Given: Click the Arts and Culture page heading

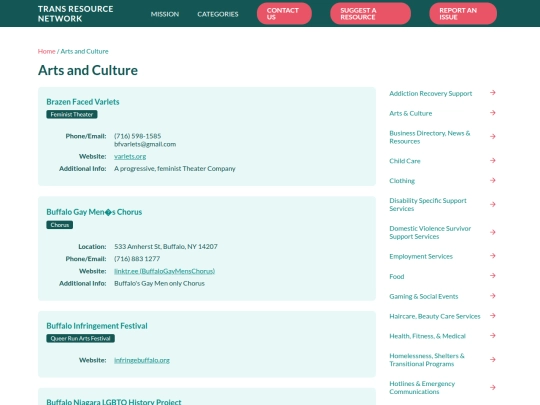Looking at the screenshot, I should (x=88, y=70).
